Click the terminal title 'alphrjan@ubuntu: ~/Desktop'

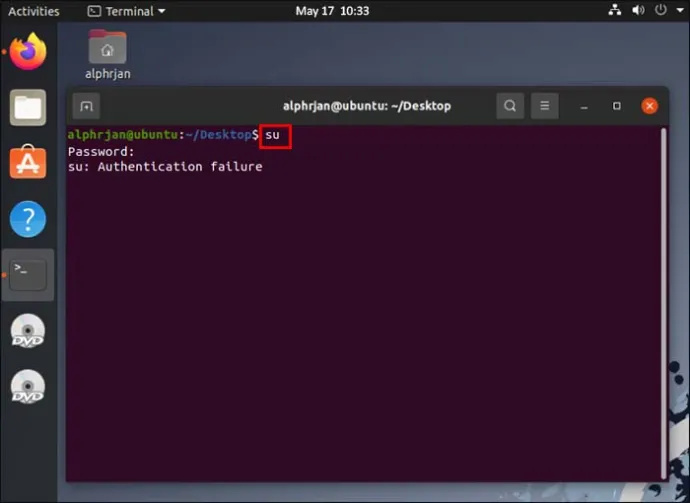point(367,106)
